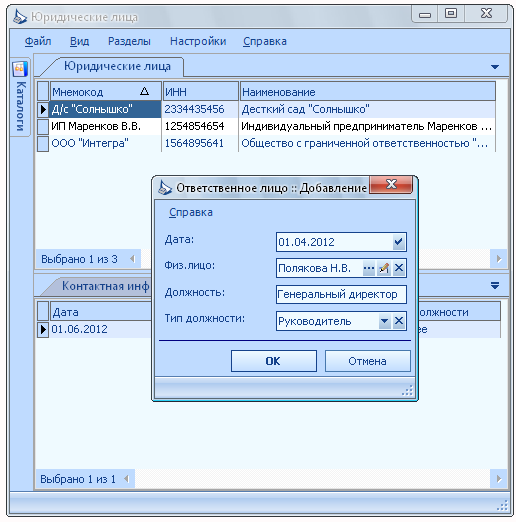
Task: Expand the tab list arrow beside Юридические лица tab
Action: [x=495, y=67]
